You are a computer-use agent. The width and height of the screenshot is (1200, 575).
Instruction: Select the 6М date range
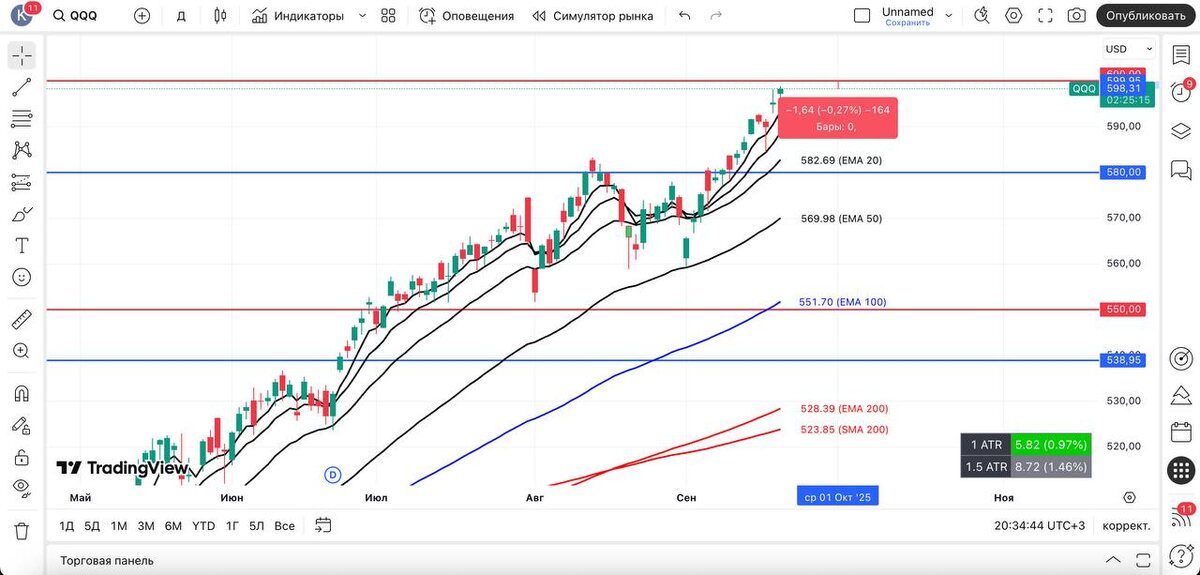coord(173,525)
